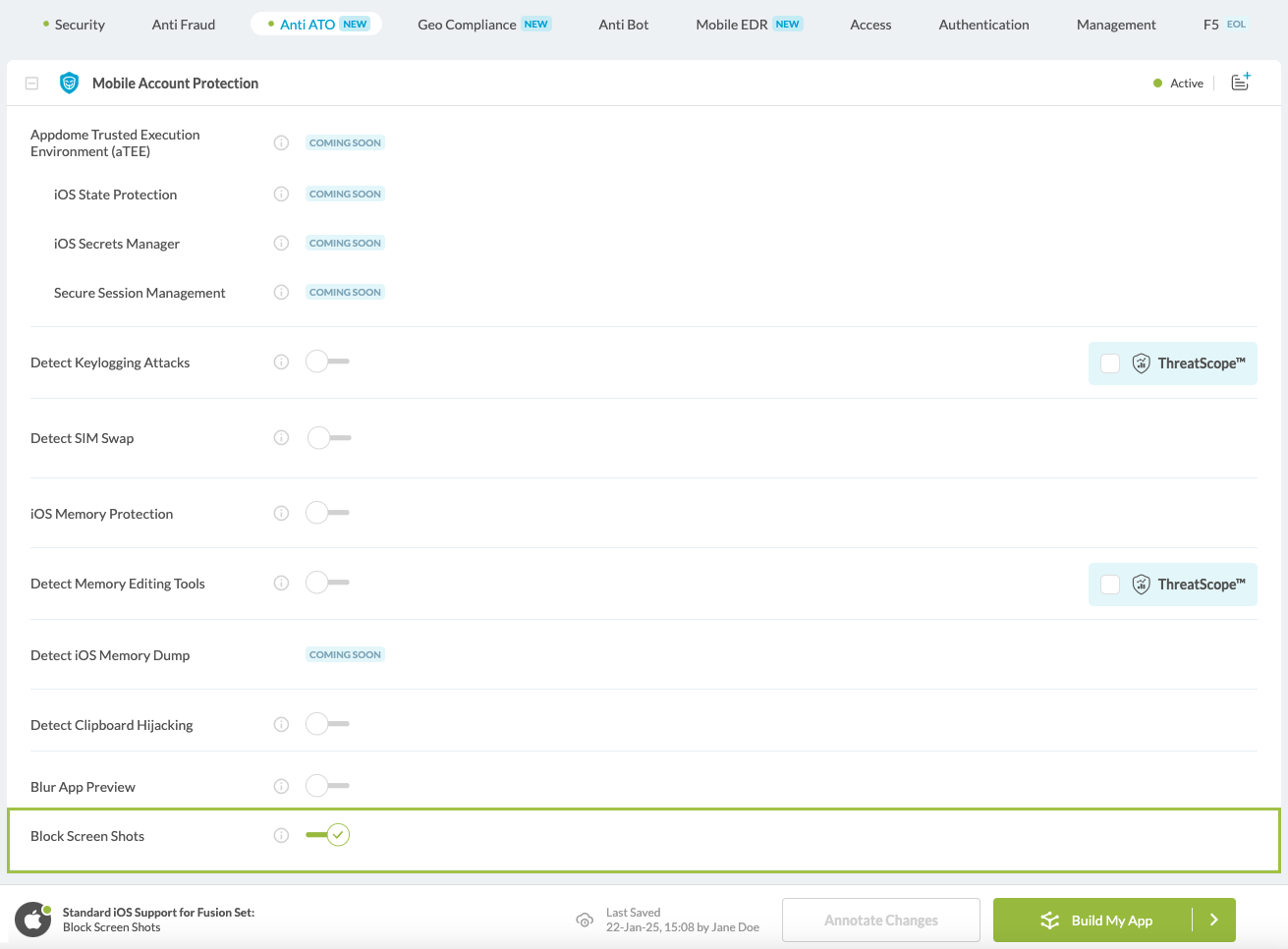This screenshot has width=1288, height=949.
Task: Open the Build My App arrow menu
Action: pyautogui.click(x=1214, y=921)
